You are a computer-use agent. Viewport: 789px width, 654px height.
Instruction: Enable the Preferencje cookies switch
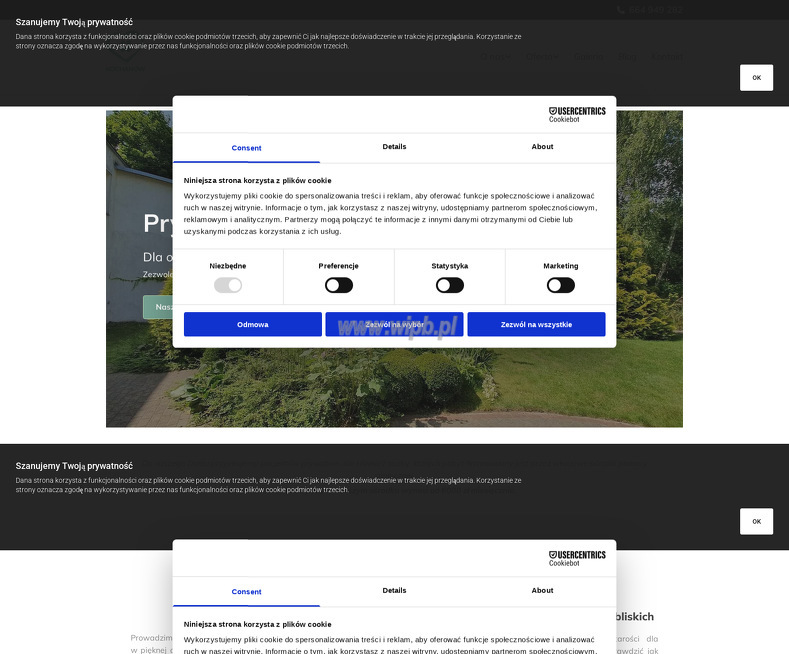coord(339,285)
